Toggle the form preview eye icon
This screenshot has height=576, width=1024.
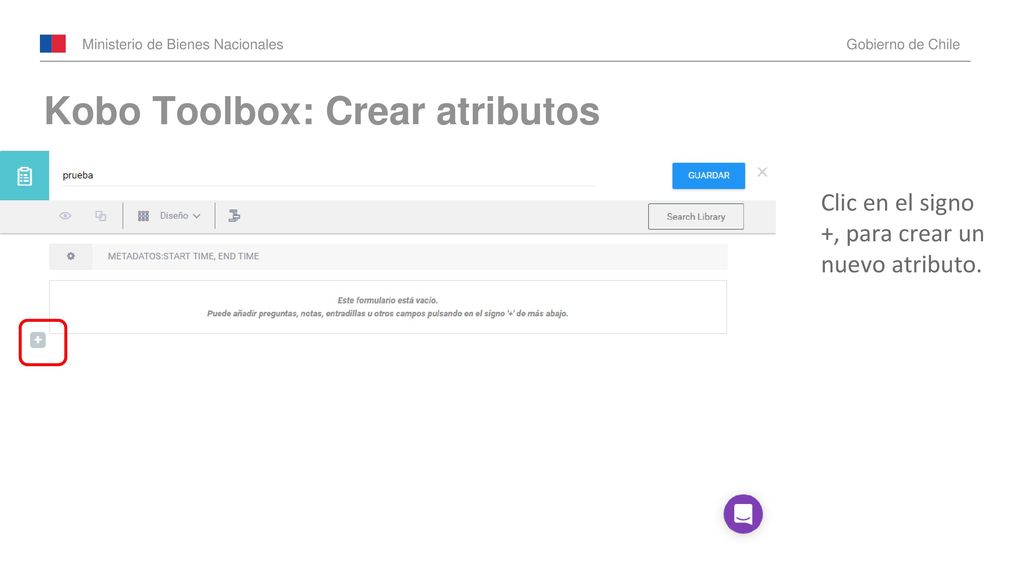tap(65, 216)
